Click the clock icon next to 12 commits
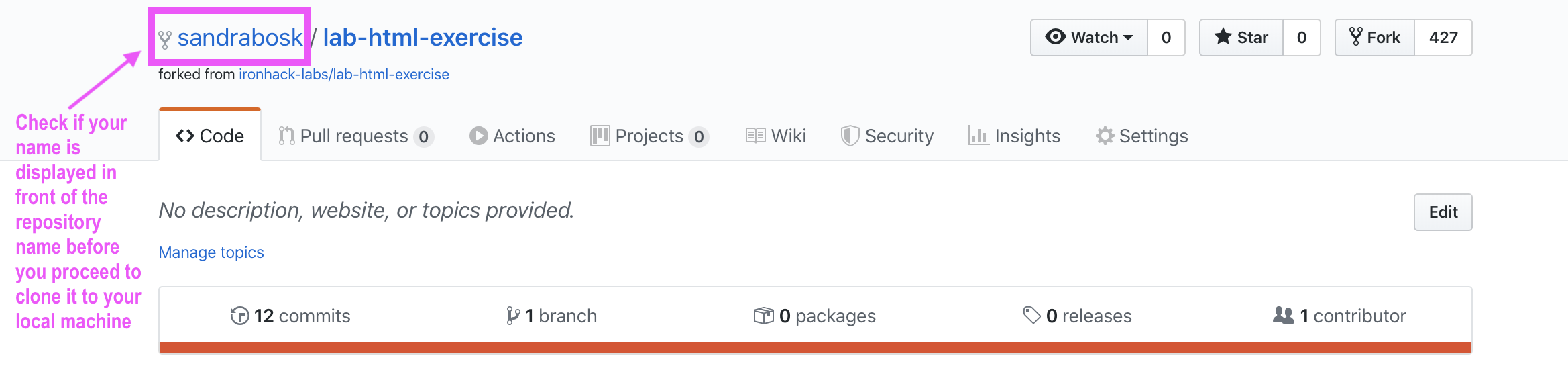 point(239,316)
